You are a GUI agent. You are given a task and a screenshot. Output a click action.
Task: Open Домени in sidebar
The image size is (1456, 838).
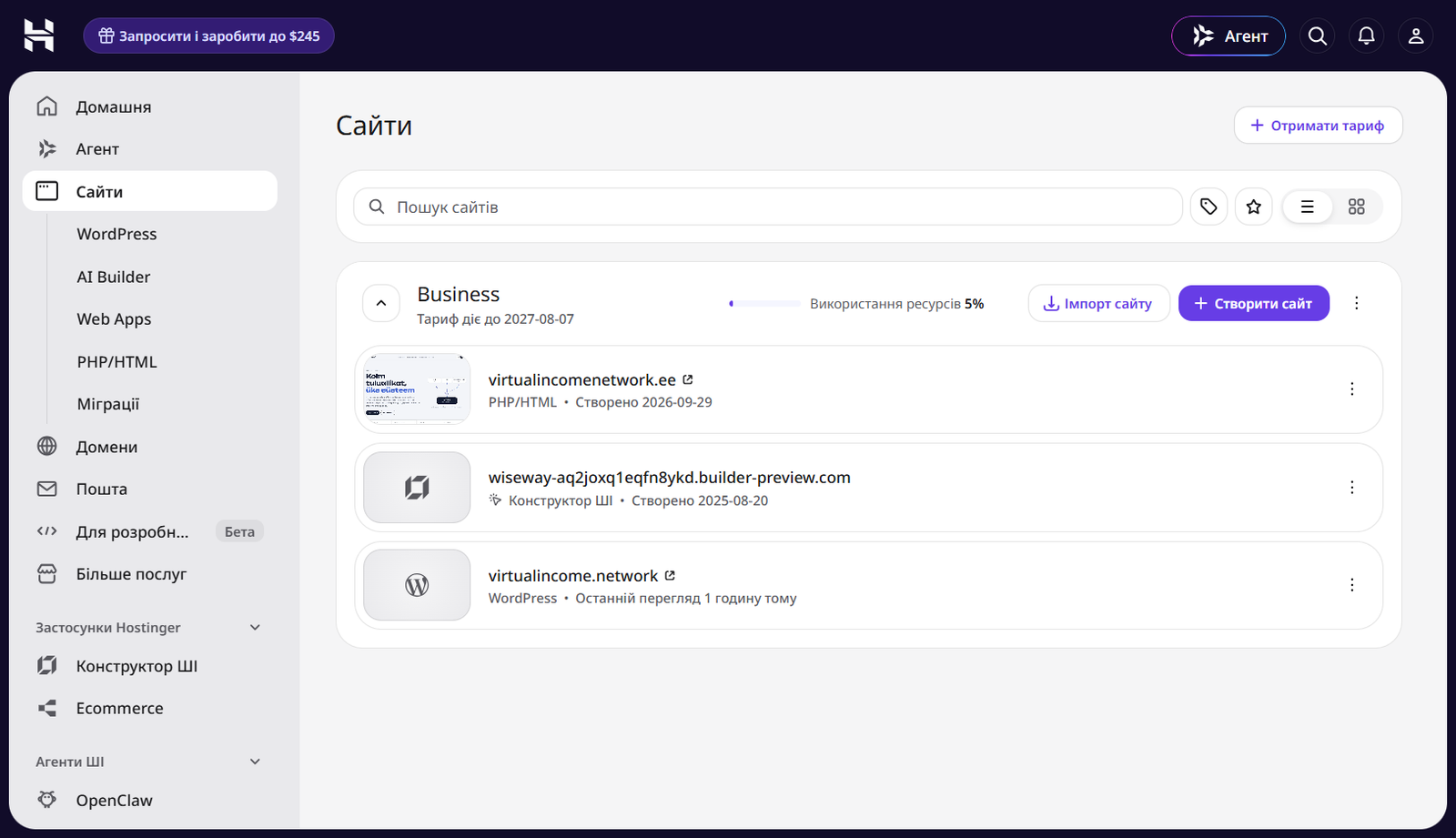pos(149,447)
